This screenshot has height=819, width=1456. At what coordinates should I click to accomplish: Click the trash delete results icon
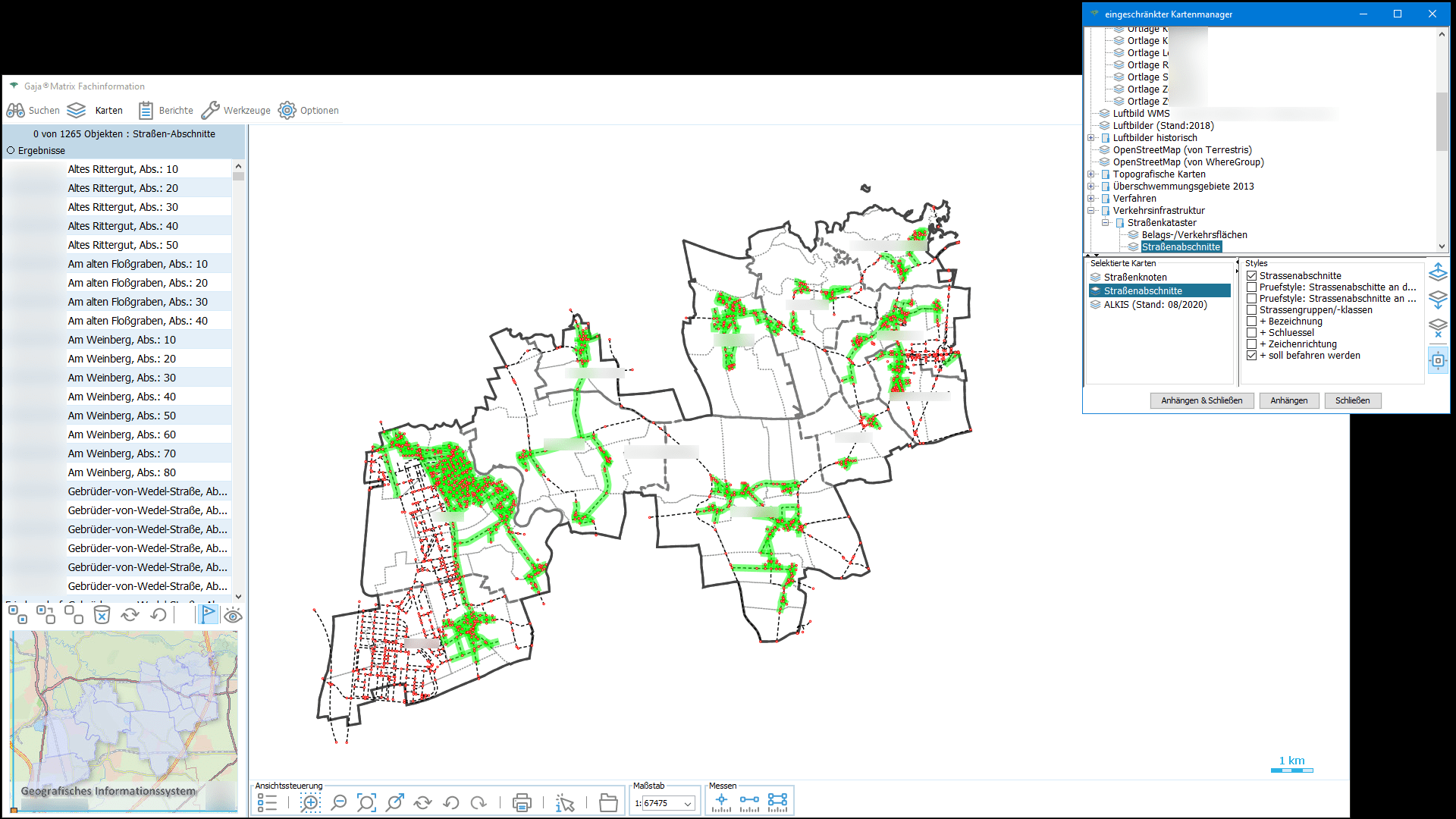tap(102, 614)
